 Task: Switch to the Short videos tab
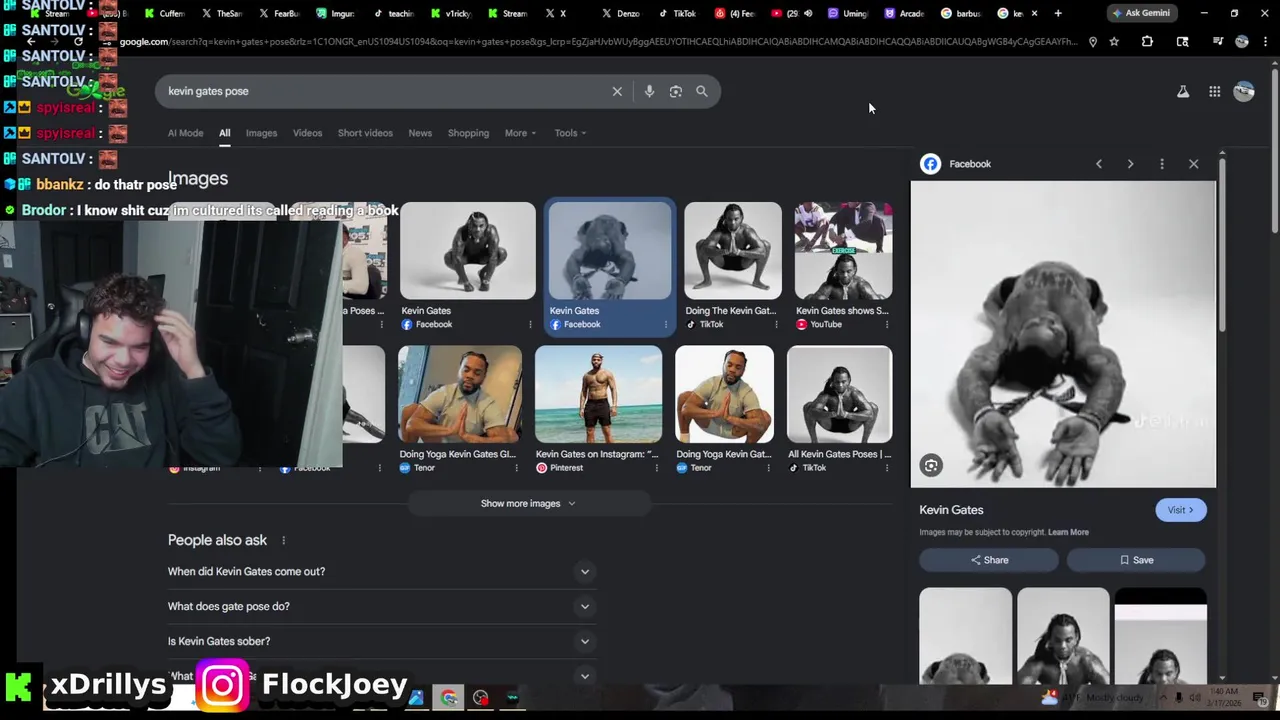pyautogui.click(x=365, y=133)
